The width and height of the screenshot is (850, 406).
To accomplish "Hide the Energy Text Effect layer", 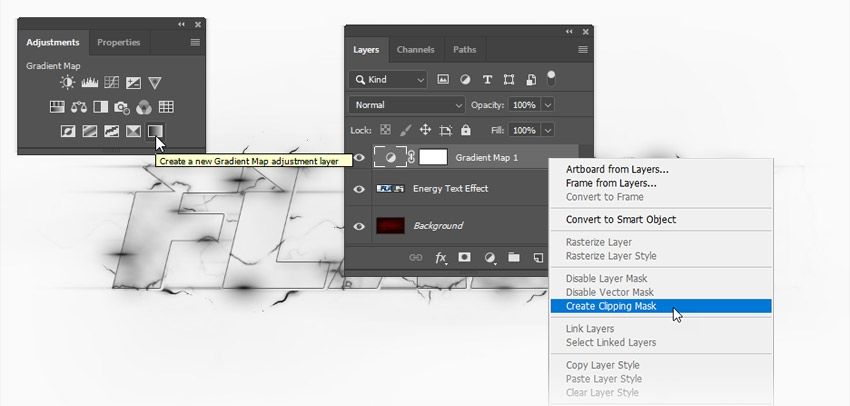I will coord(359,189).
